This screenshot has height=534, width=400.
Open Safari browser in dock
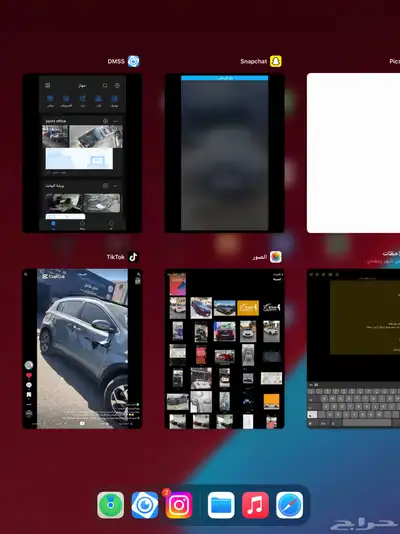289,505
